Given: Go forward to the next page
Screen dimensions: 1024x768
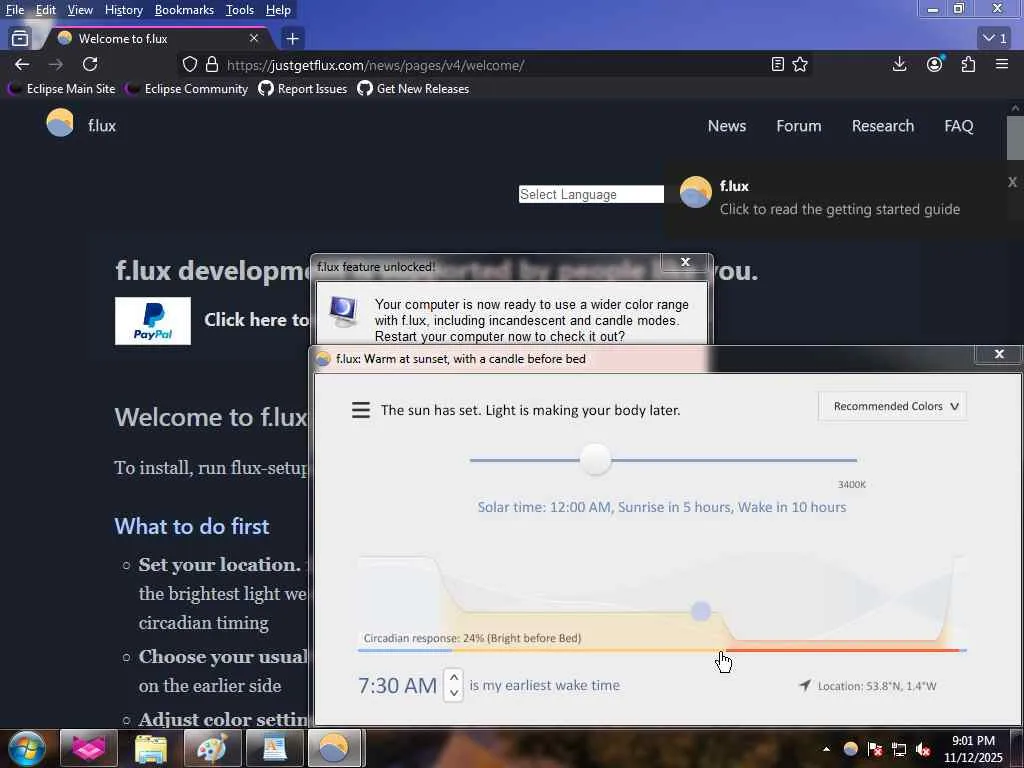Looking at the screenshot, I should click(x=56, y=65).
